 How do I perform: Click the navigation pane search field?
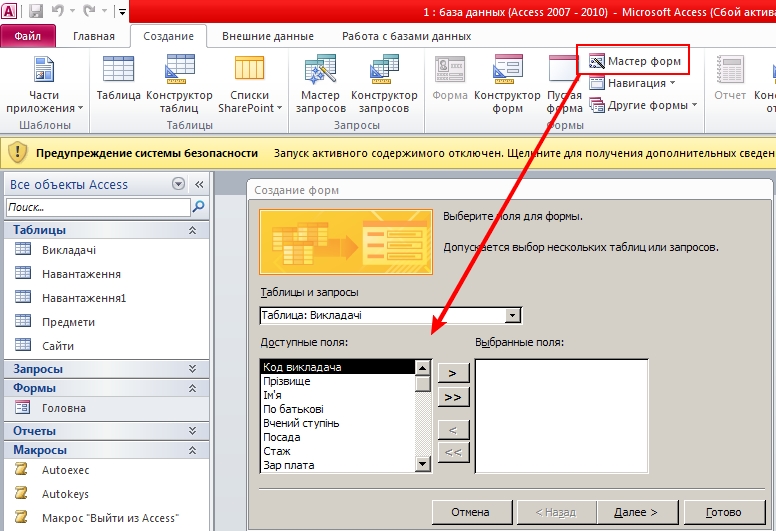pos(98,207)
